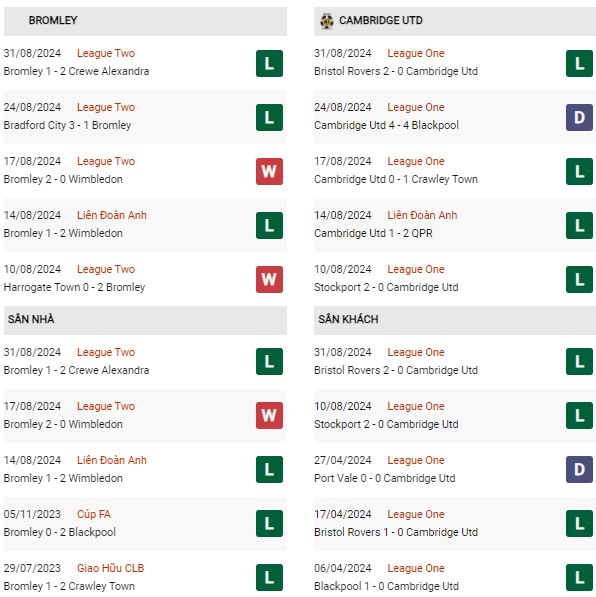Open the BROMLEY team header

pyautogui.click(x=53, y=20)
